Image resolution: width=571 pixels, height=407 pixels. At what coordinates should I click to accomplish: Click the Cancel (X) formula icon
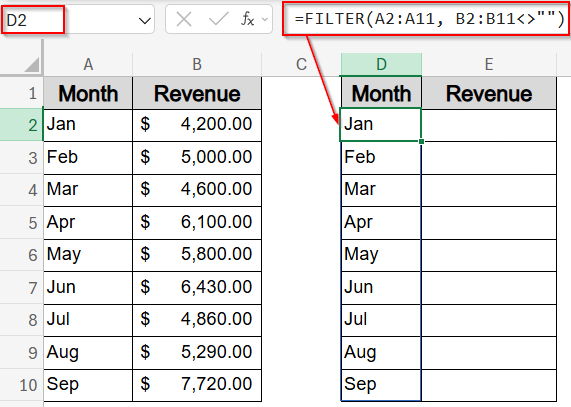coord(184,19)
